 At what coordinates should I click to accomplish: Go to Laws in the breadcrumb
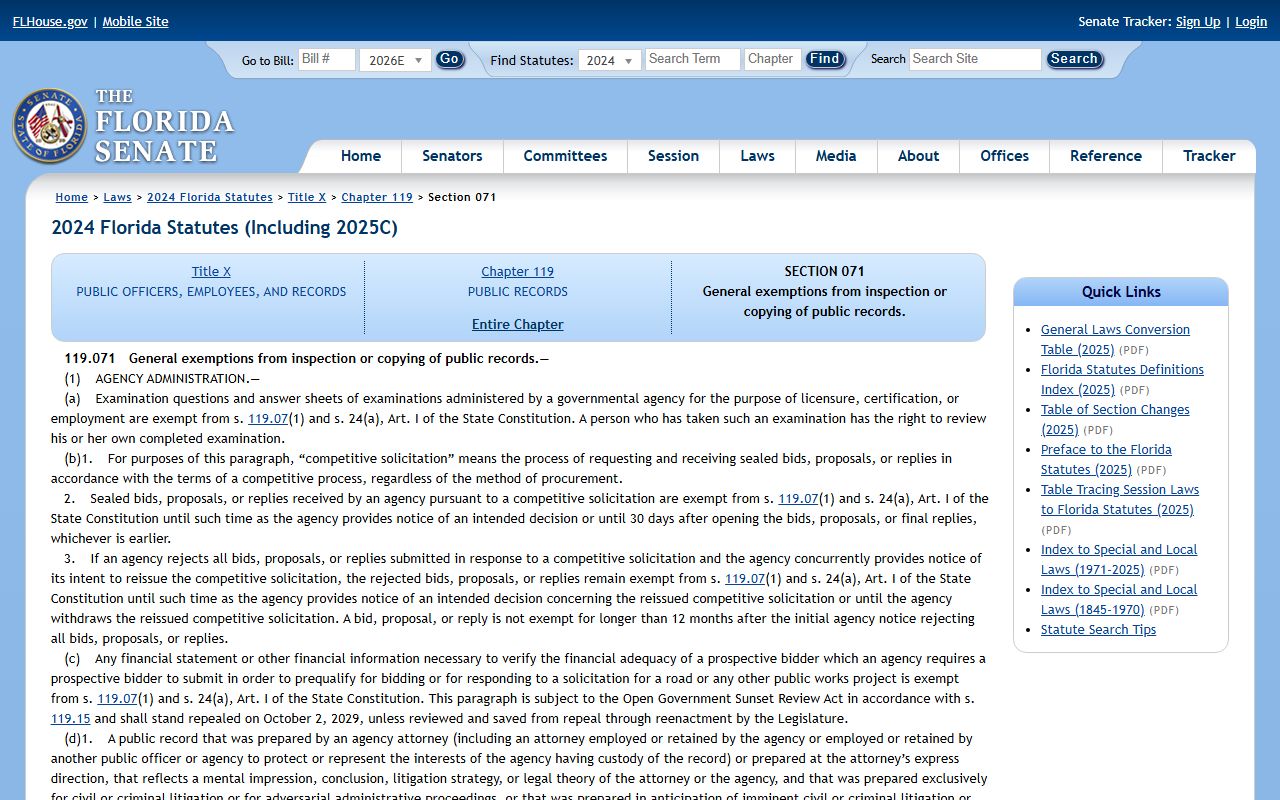pyautogui.click(x=117, y=197)
